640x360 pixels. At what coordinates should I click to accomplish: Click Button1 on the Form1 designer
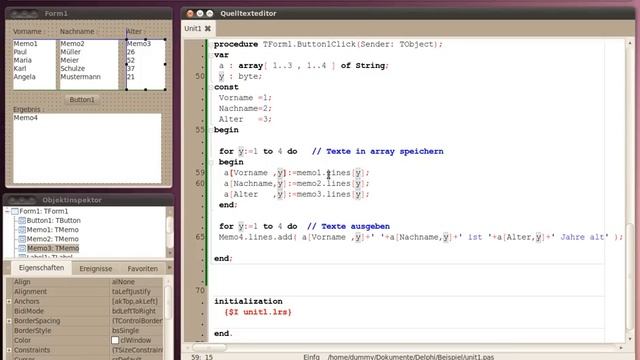point(82,100)
